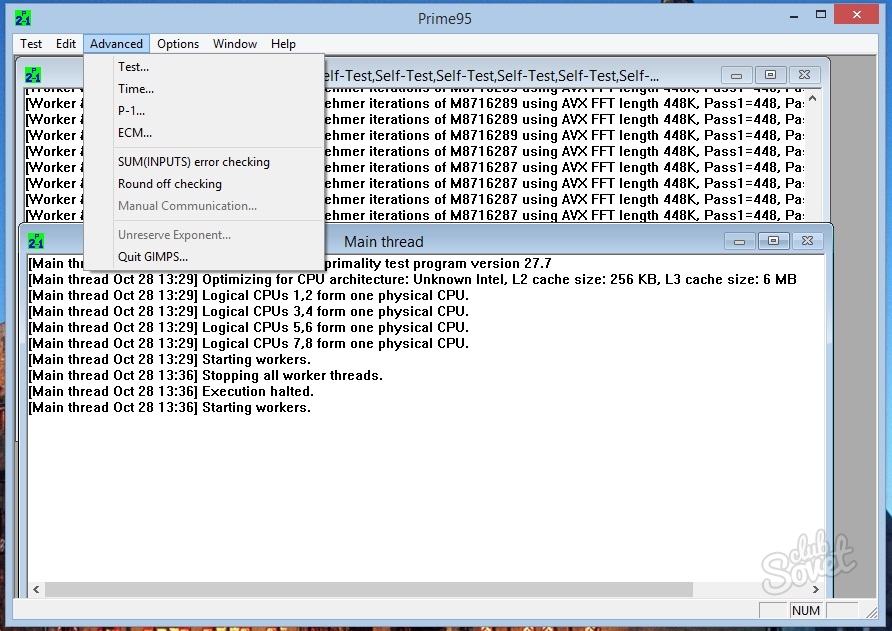Viewport: 892px width, 631px height.
Task: Choose ECM... in the Advanced menu
Action: [x=134, y=133]
